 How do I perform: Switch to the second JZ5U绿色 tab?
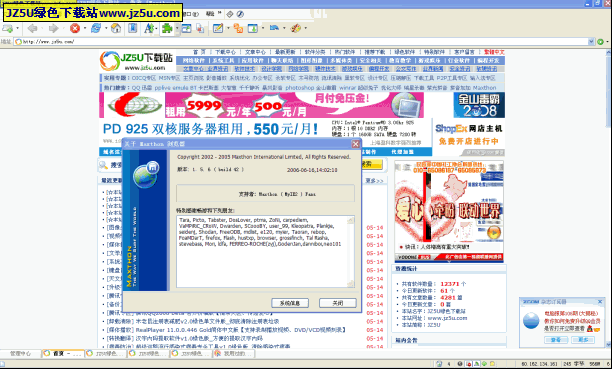point(105,353)
